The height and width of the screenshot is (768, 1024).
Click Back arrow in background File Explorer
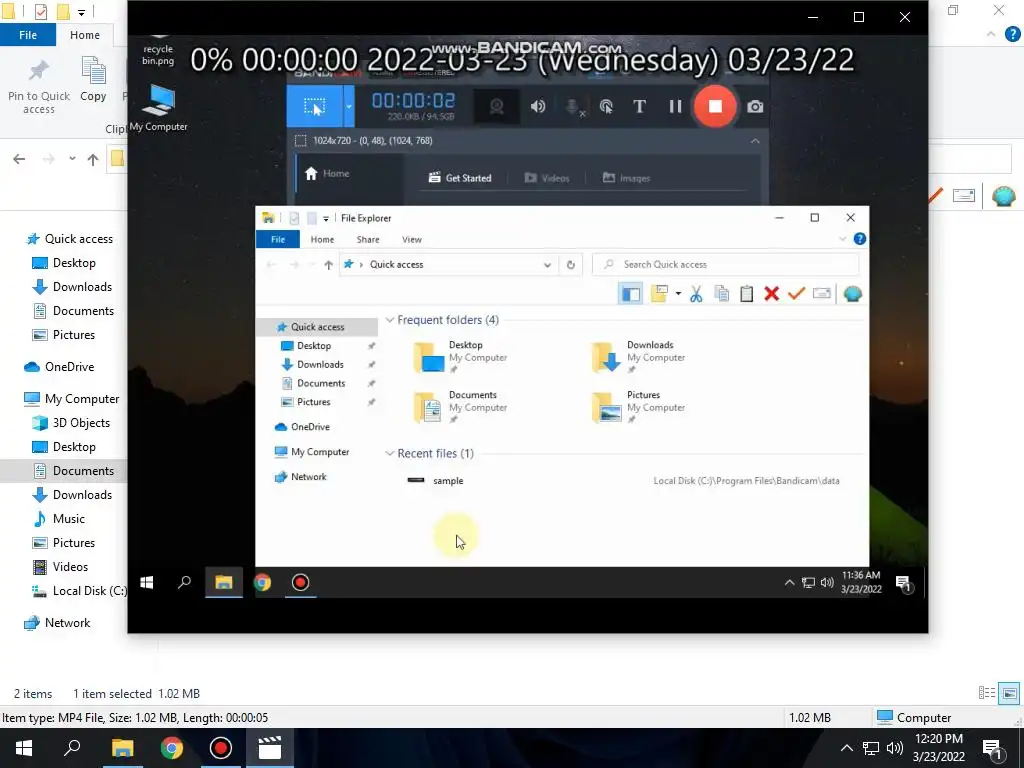click(19, 159)
